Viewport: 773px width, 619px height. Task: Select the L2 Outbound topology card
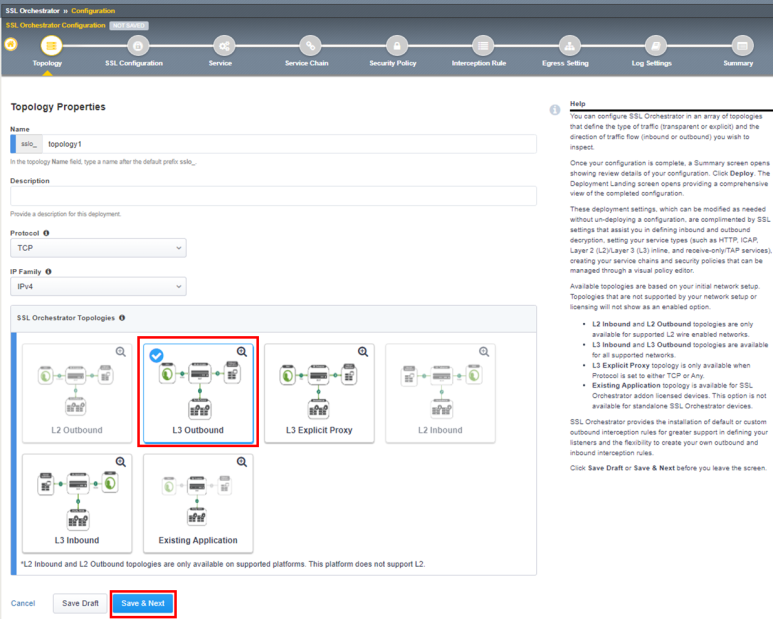click(x=77, y=393)
